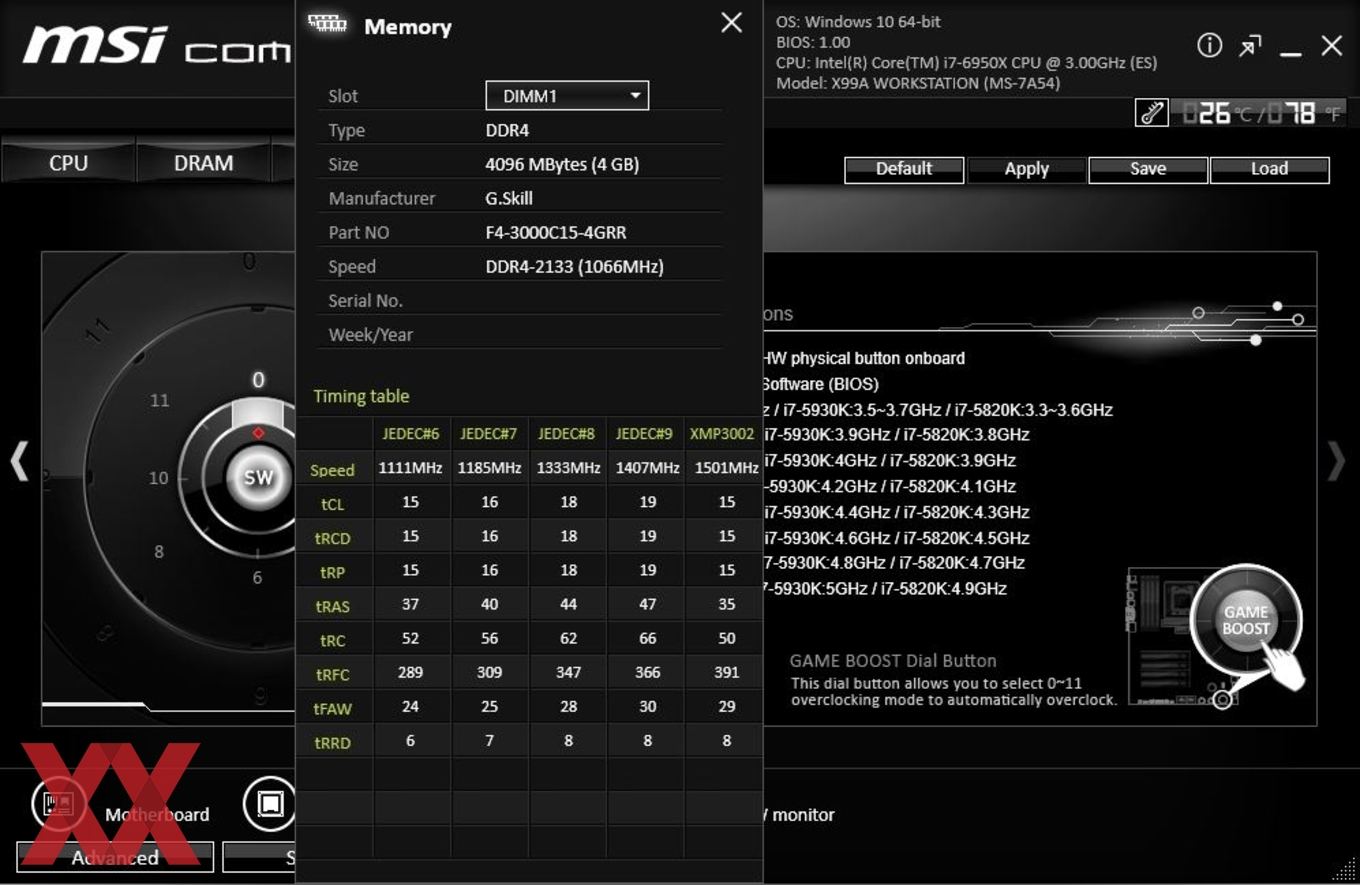
Task: Select the XMP3002 column header
Action: pos(723,433)
